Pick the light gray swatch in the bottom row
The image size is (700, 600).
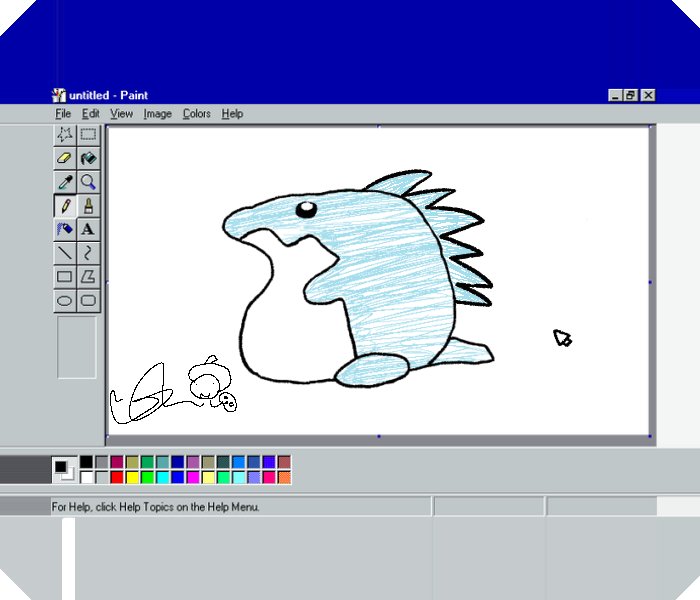pyautogui.click(x=102, y=477)
